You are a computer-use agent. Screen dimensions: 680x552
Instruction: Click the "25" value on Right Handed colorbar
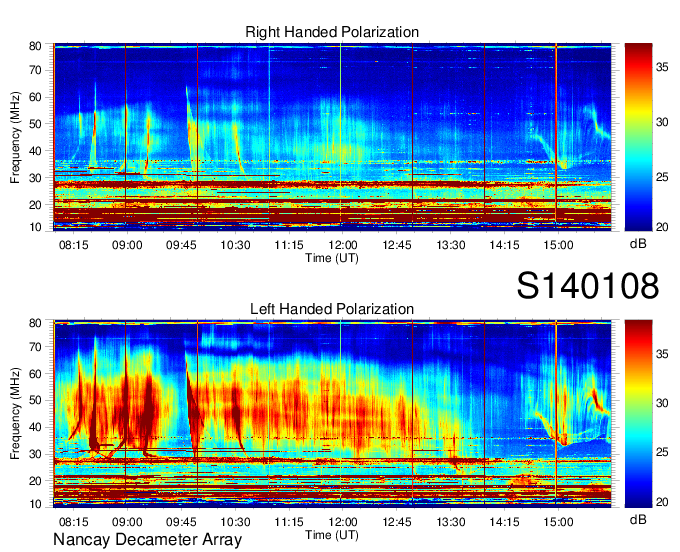[x=662, y=177]
